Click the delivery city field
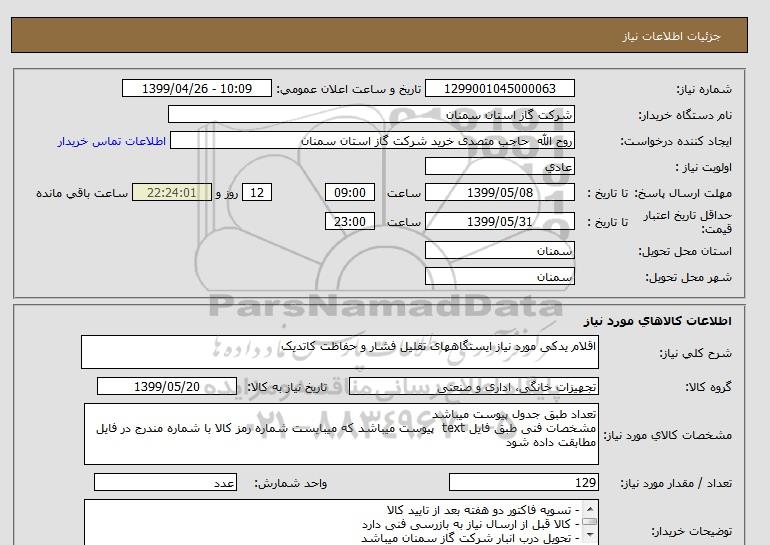The height and width of the screenshot is (545, 770). (x=499, y=276)
